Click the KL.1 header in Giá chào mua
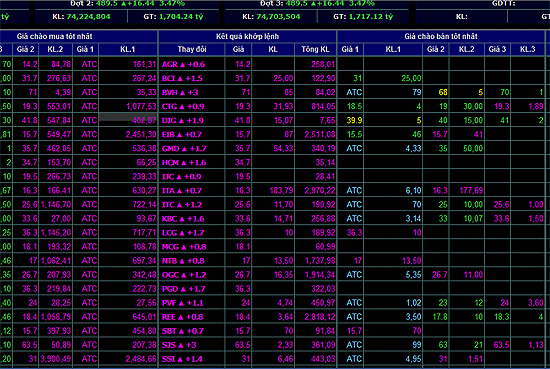550x369 pixels. pyautogui.click(x=127, y=49)
